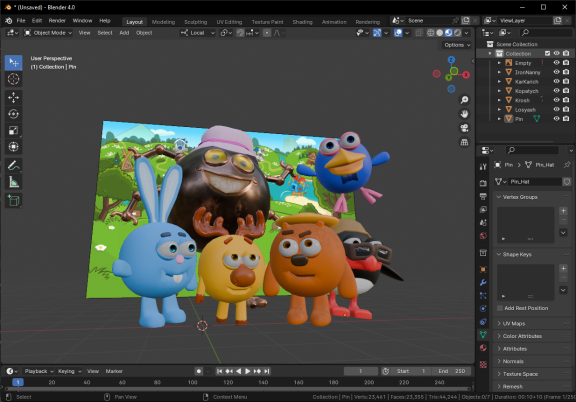576x402 pixels.
Task: Expand the Pin tree item in outliner
Action: (499, 119)
